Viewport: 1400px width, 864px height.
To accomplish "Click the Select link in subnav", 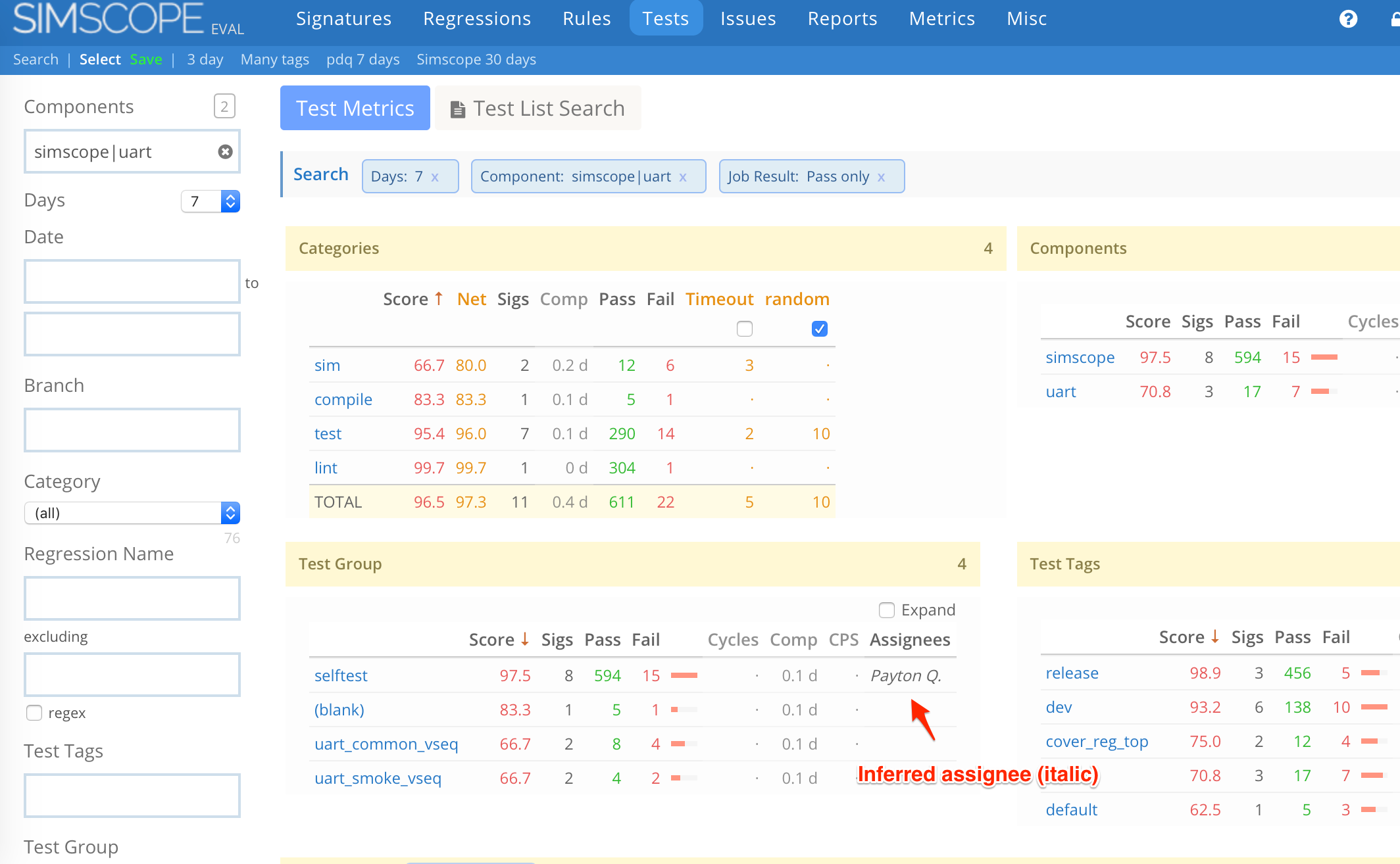I will [x=100, y=59].
